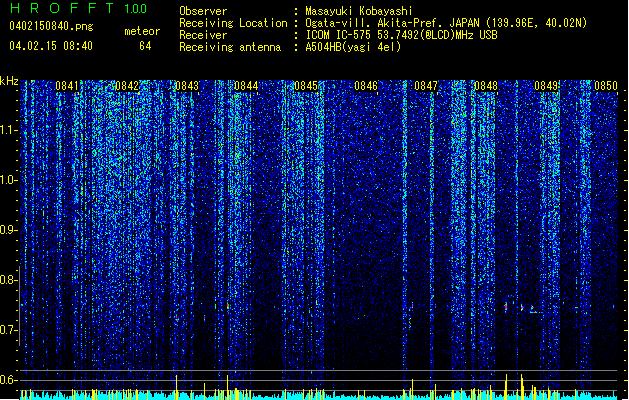Screen dimensions: 629x400
Task: Click the Observer field label
Action: pyautogui.click(x=203, y=11)
